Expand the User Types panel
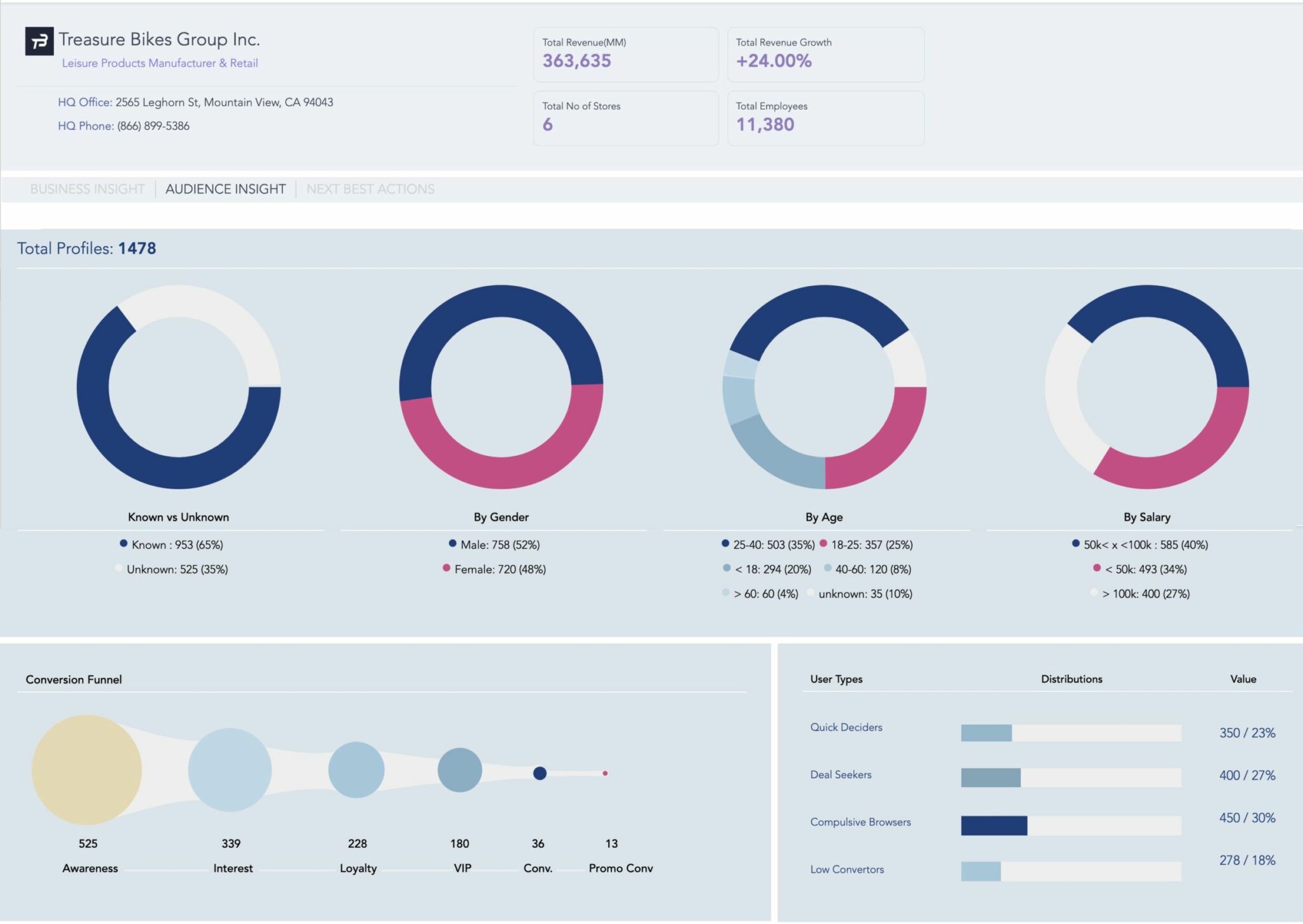 click(x=835, y=679)
